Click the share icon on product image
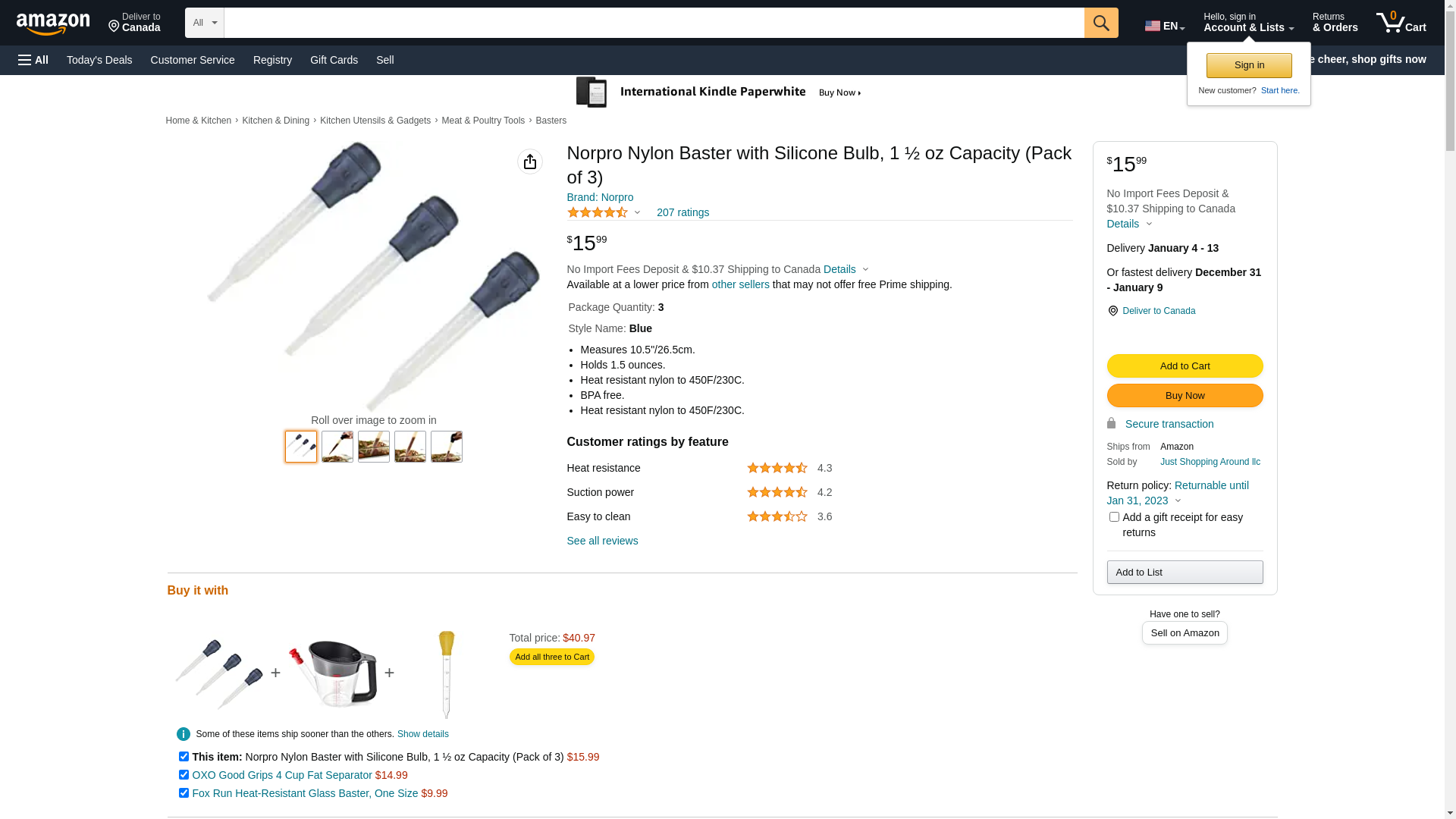Image resolution: width=1456 pixels, height=819 pixels. 530,162
